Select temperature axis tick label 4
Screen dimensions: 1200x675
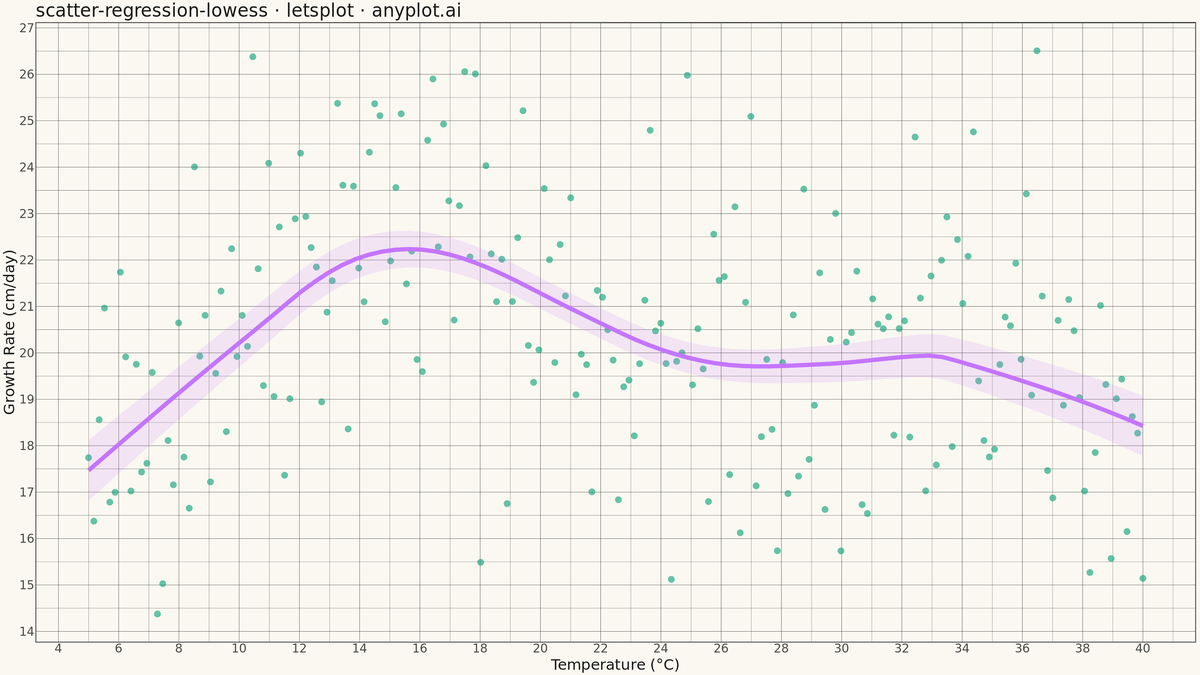[58, 648]
